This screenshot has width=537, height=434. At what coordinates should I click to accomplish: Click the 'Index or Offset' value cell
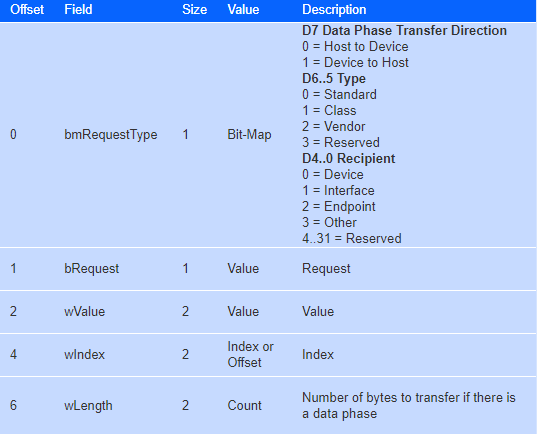tap(250, 354)
